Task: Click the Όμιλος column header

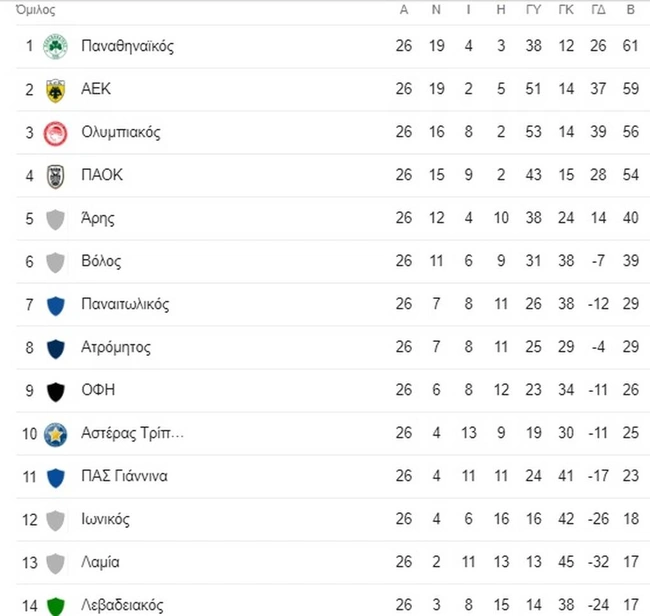Action: 36,10
